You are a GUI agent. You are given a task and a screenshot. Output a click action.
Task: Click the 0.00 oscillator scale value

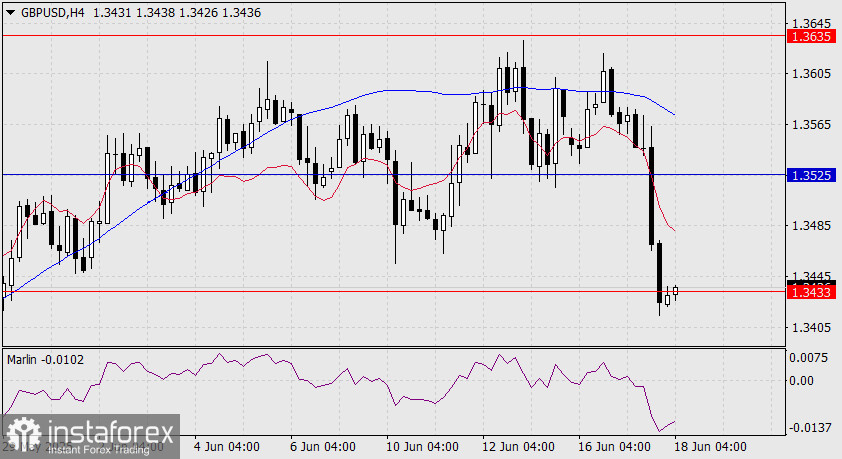click(x=802, y=381)
